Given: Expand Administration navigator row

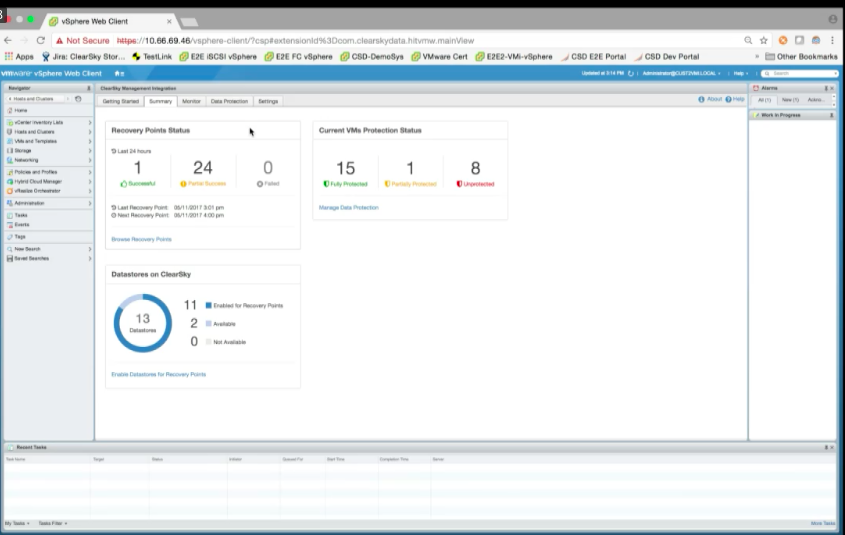Looking at the screenshot, I should [x=90, y=203].
